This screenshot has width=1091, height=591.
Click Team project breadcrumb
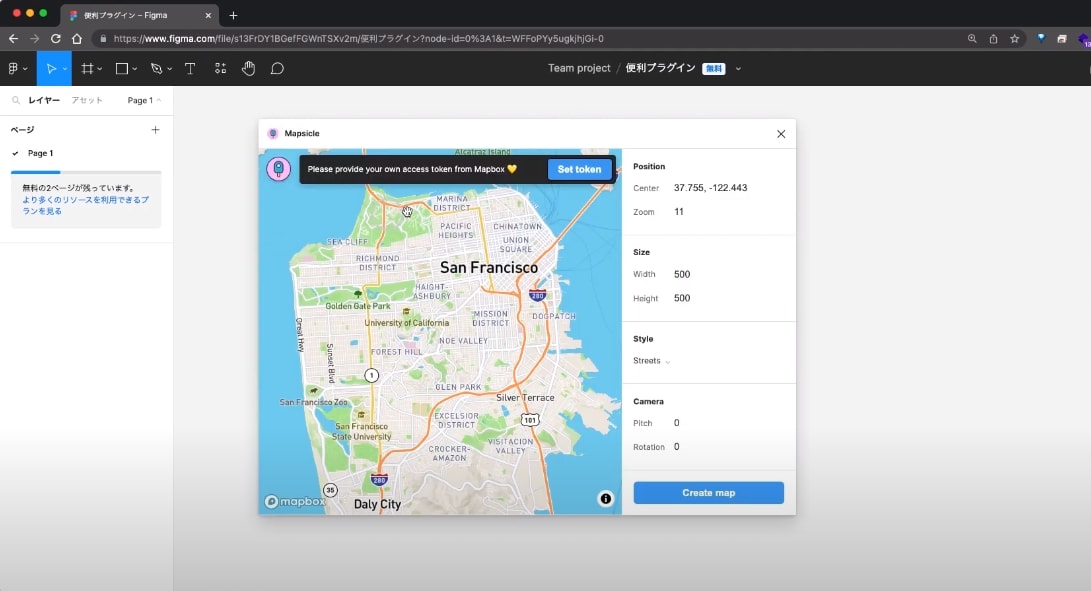tap(579, 68)
